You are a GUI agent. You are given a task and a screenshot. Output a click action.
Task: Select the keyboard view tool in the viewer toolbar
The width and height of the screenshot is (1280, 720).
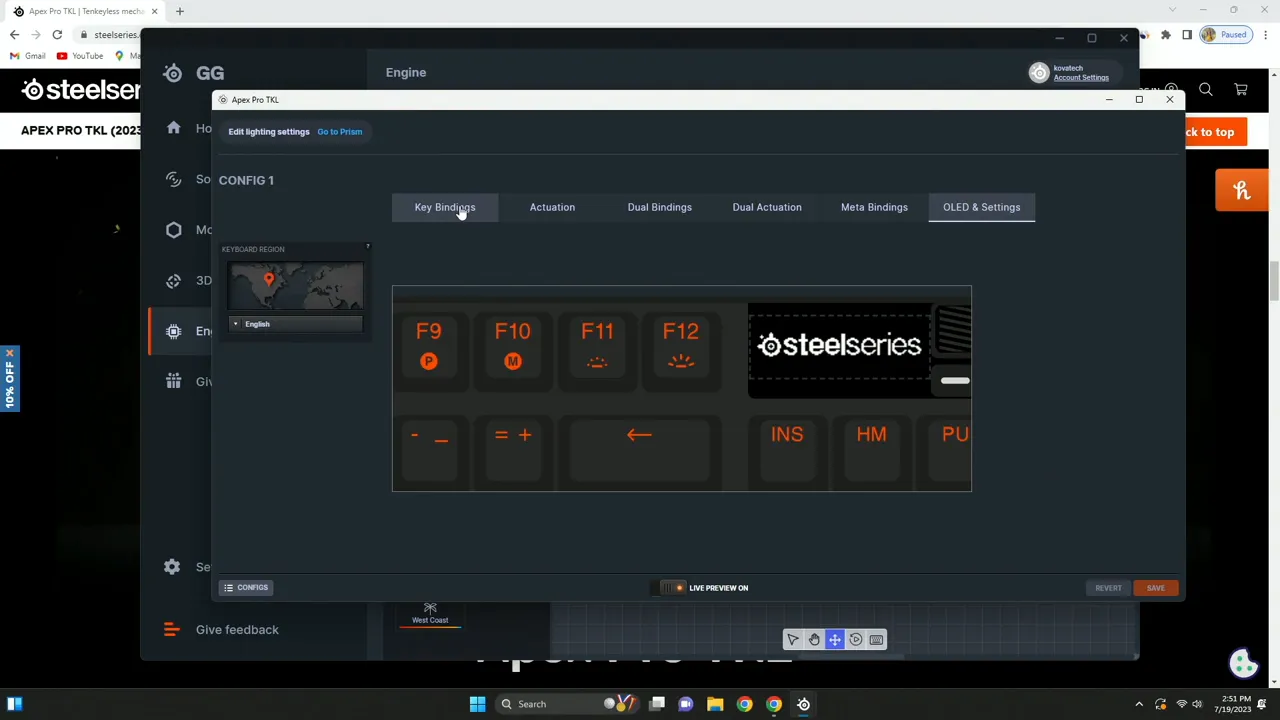[x=876, y=640]
